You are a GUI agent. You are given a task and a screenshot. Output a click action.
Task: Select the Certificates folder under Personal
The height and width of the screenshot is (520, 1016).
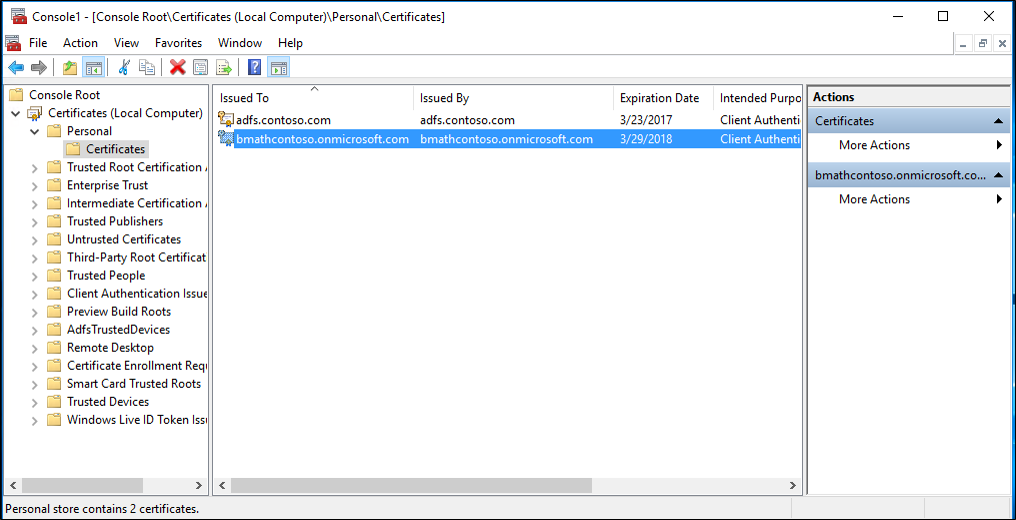tap(106, 149)
